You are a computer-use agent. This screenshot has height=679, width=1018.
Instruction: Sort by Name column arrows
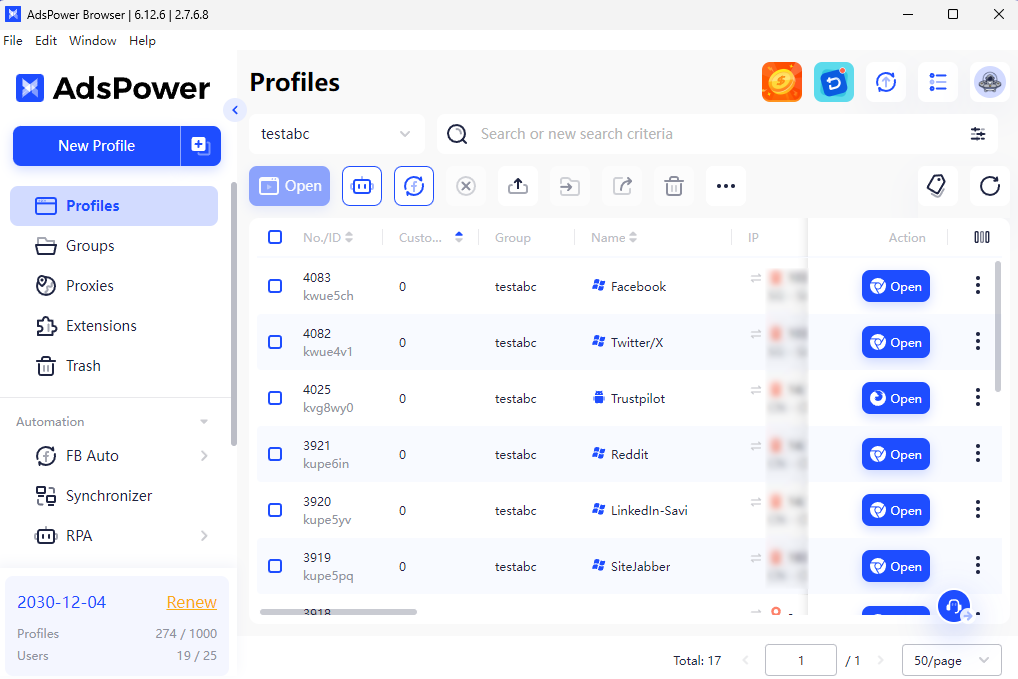pyautogui.click(x=633, y=238)
